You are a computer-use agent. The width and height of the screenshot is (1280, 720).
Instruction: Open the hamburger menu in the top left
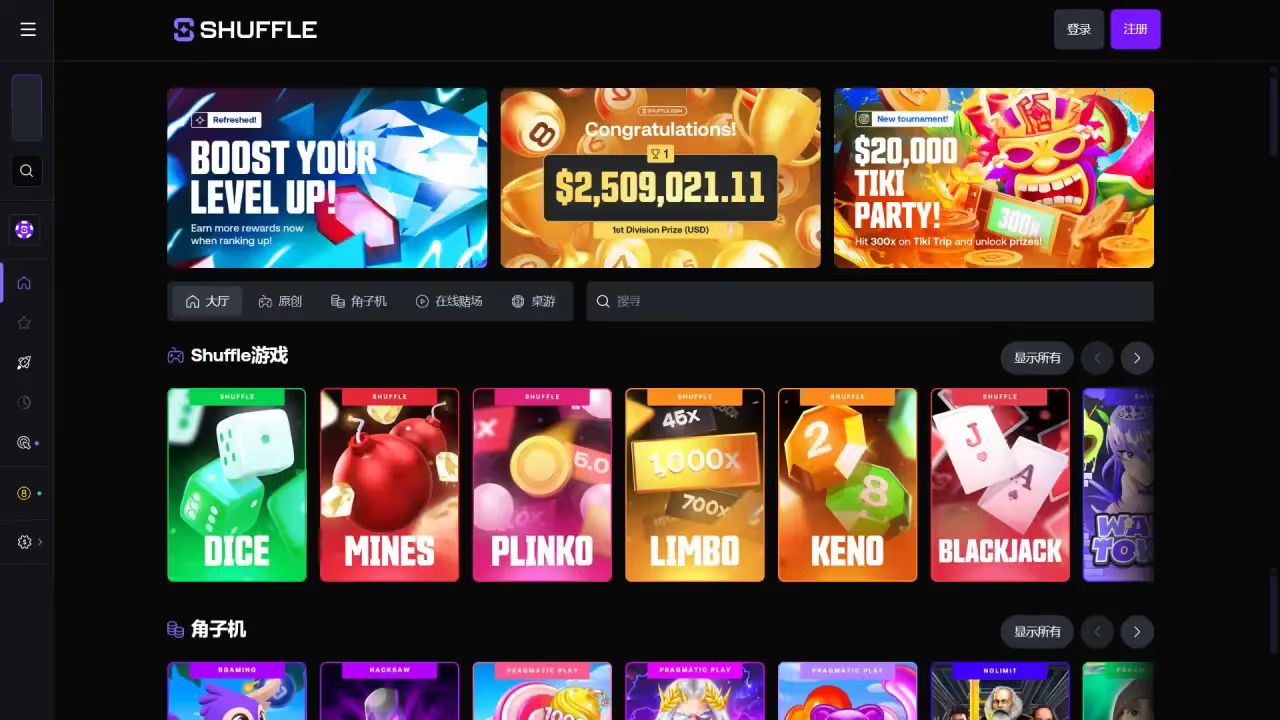click(28, 29)
